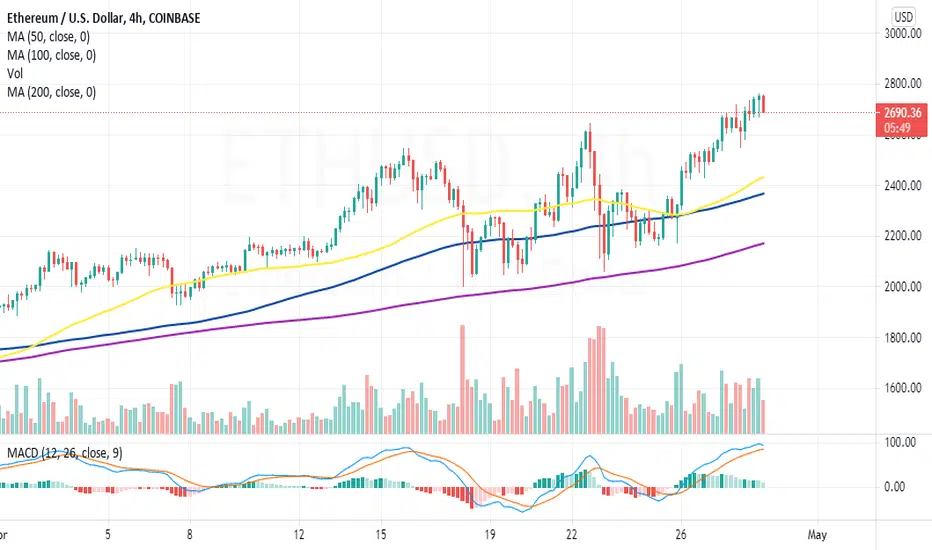This screenshot has width=932, height=550.
Task: Click the 1600.00 price axis label
Action: click(x=903, y=388)
